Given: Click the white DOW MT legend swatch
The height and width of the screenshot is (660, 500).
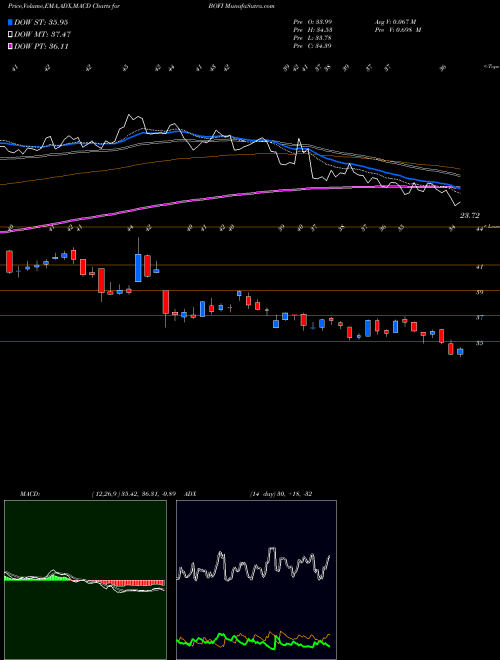Looking at the screenshot, I should click(10, 34).
